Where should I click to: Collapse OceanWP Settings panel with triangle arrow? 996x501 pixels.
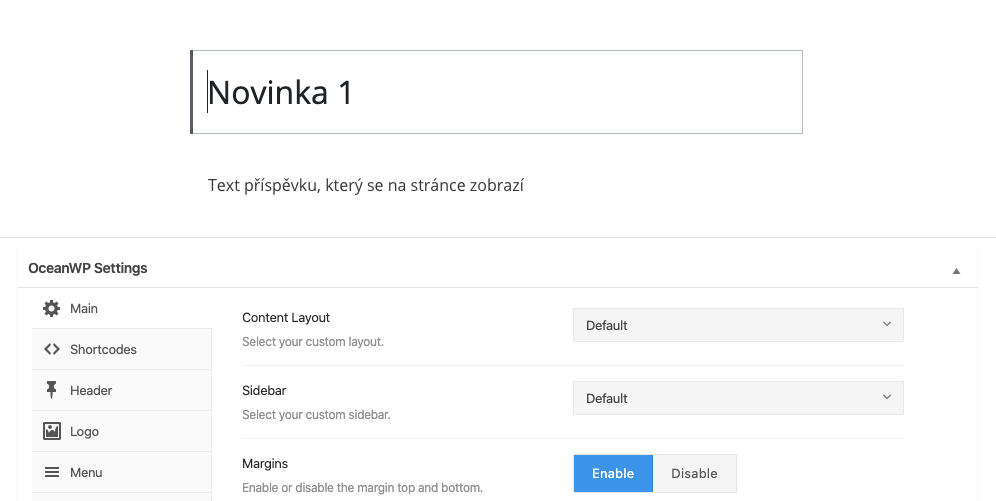956,271
